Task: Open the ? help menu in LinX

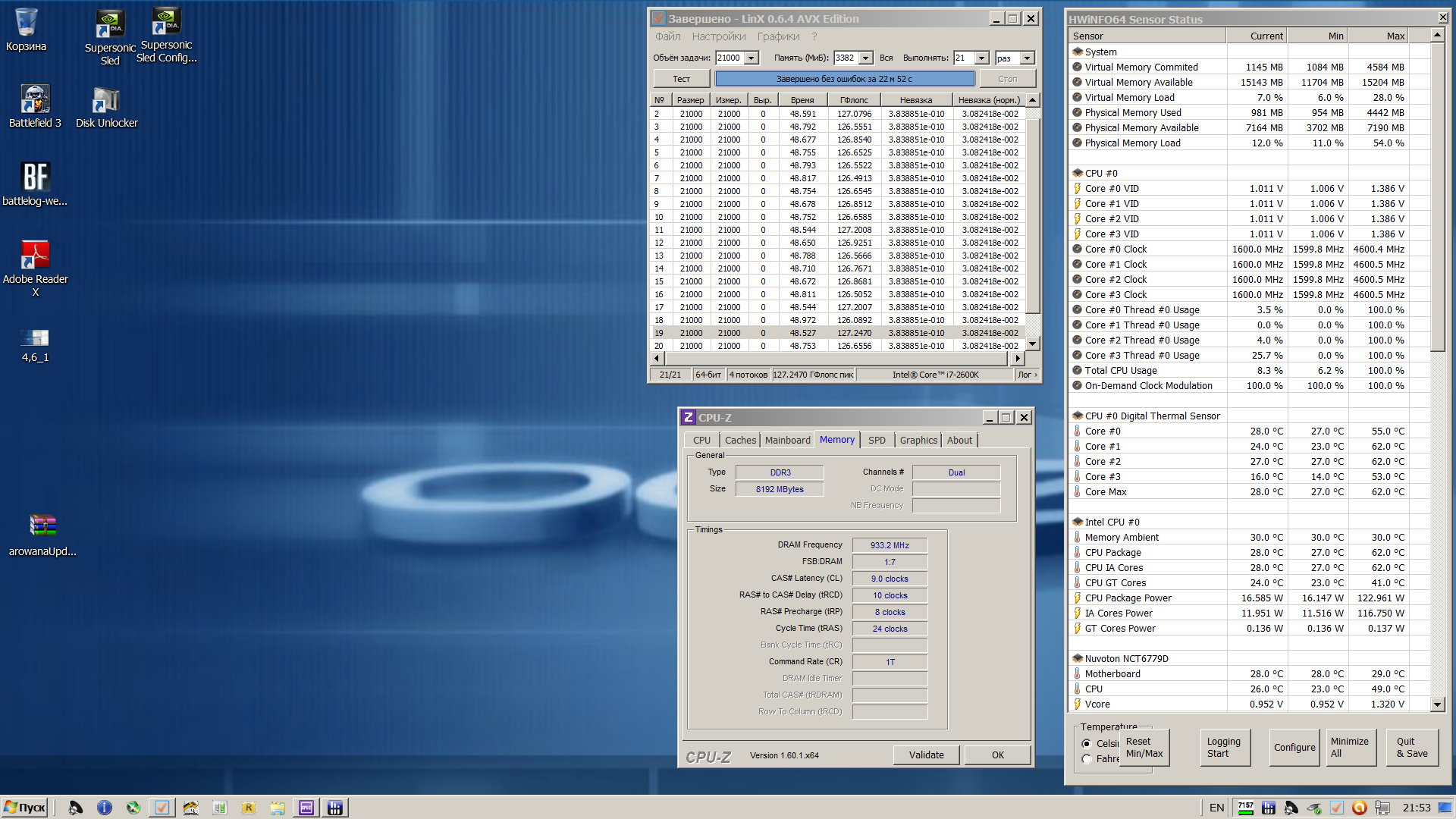Action: pos(814,36)
